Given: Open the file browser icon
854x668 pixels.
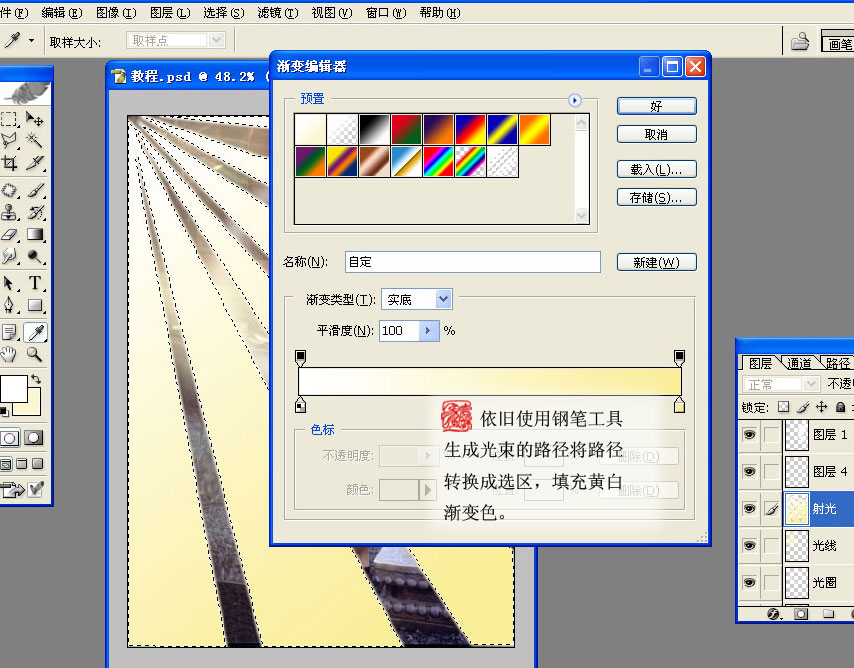Looking at the screenshot, I should 800,41.
